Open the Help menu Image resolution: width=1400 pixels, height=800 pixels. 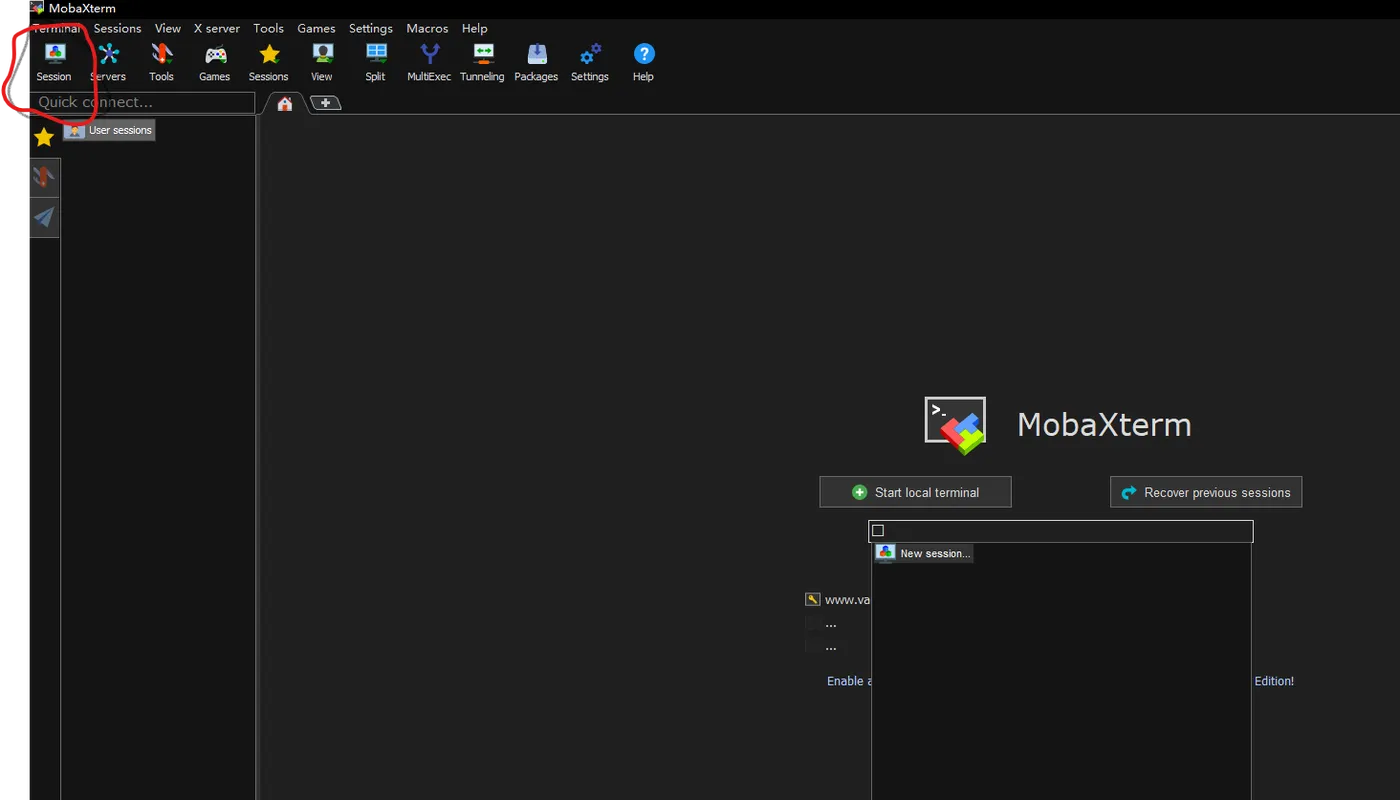click(x=475, y=28)
